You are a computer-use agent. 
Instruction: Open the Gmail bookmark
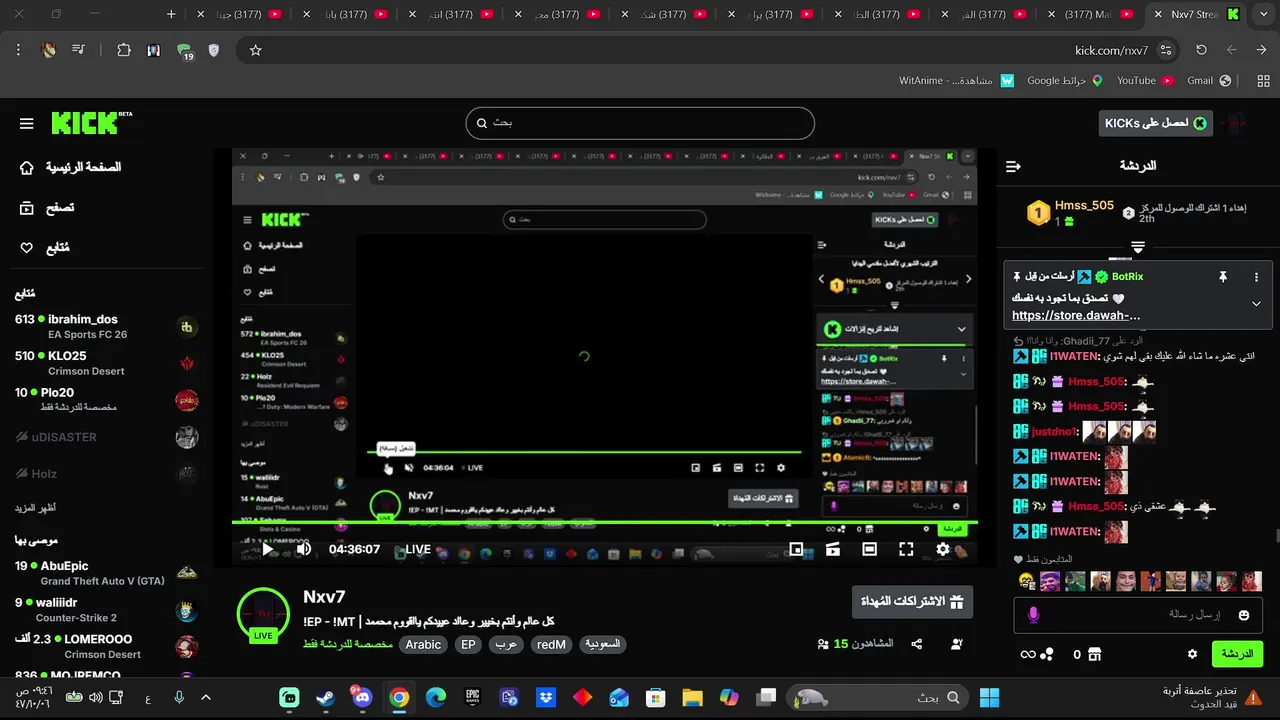tap(1208, 80)
